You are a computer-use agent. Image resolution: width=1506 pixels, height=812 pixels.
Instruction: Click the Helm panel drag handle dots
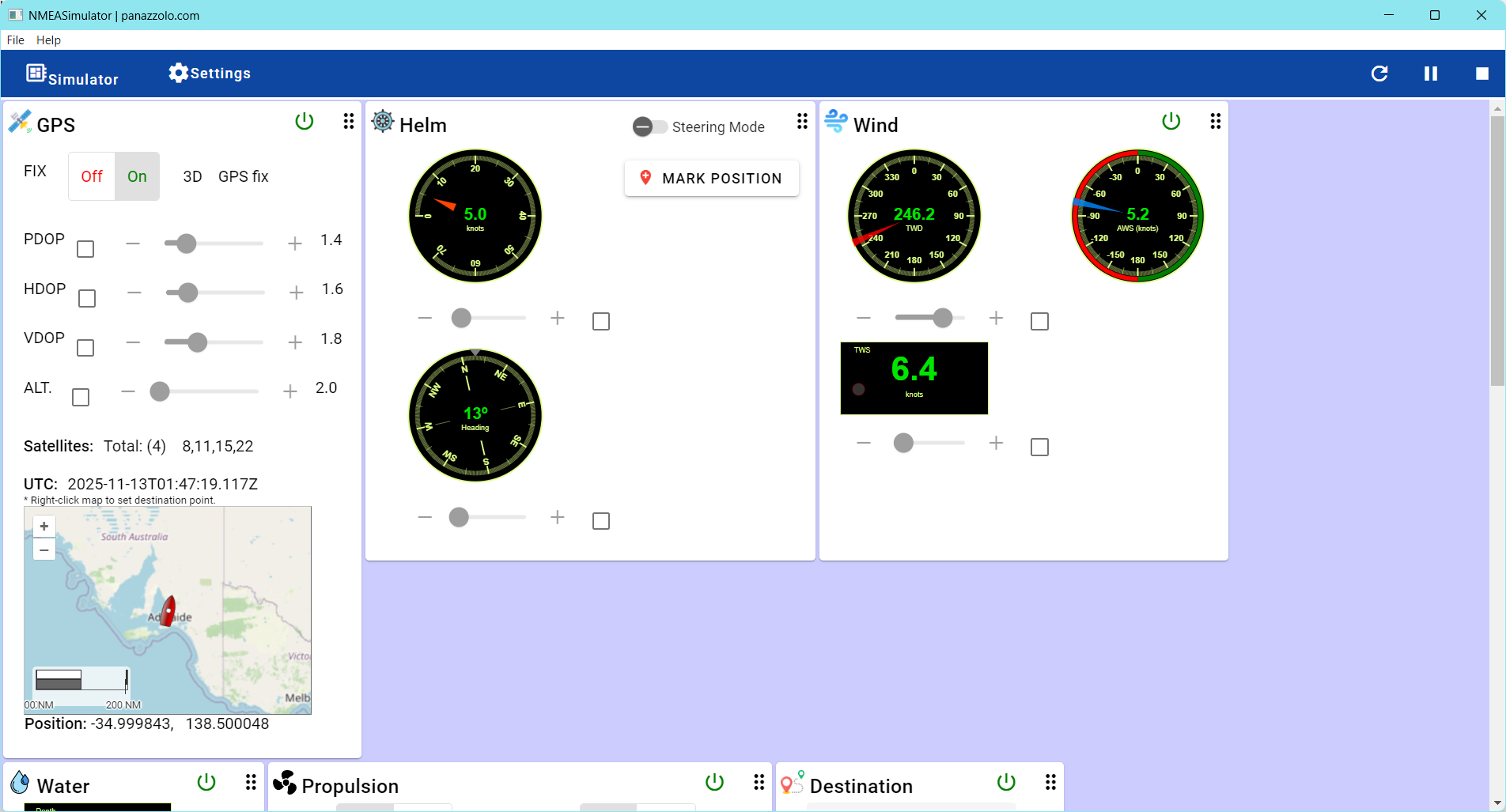[x=802, y=122]
